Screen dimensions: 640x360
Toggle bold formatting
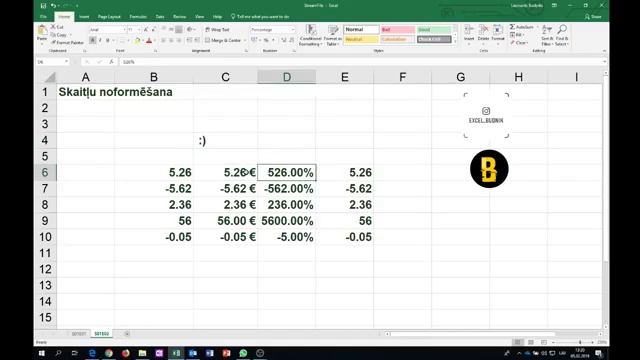pos(93,40)
